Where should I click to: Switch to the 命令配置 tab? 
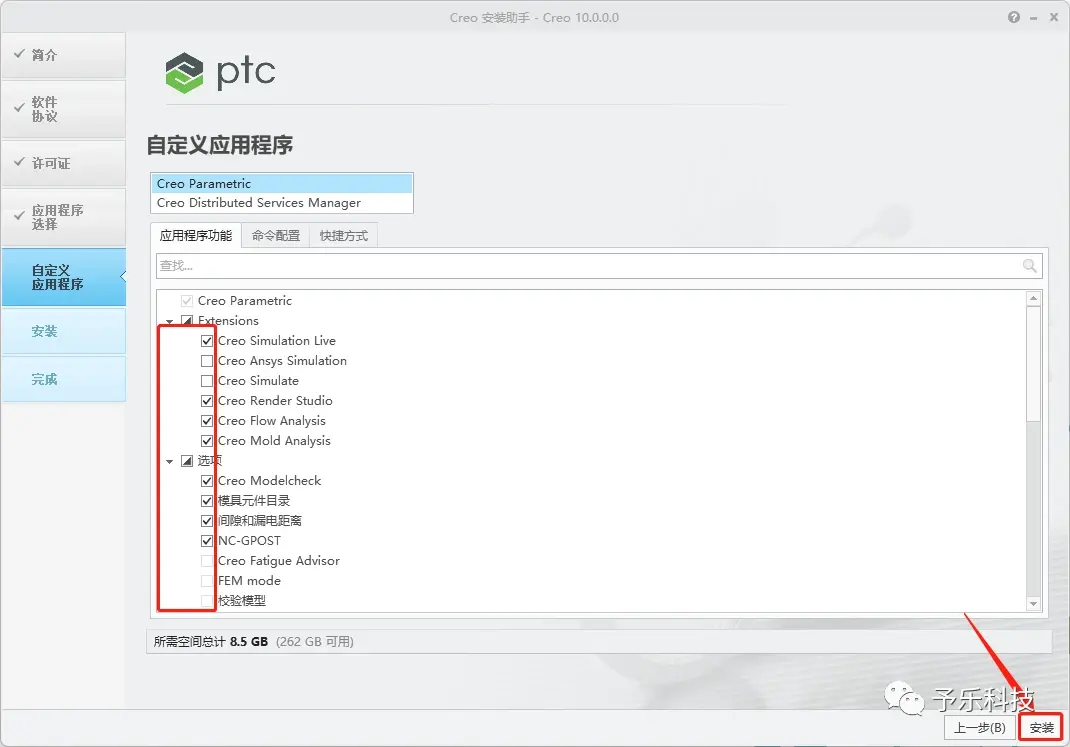point(276,236)
